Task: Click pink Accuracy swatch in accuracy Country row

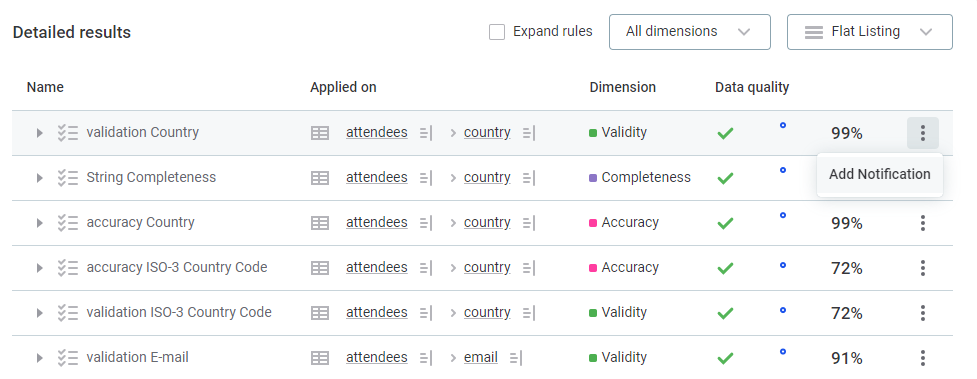Action: pyautogui.click(x=593, y=223)
